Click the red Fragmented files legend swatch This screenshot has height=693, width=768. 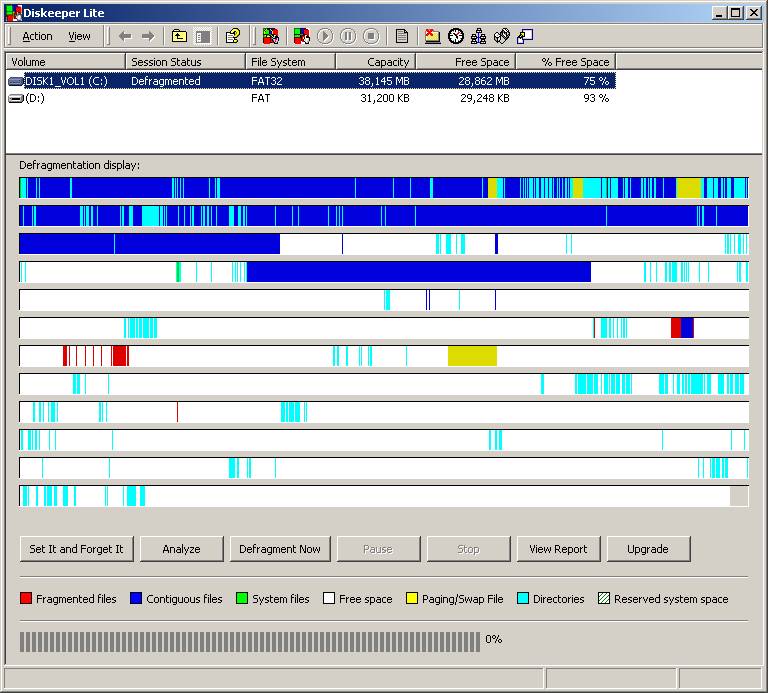pos(26,598)
